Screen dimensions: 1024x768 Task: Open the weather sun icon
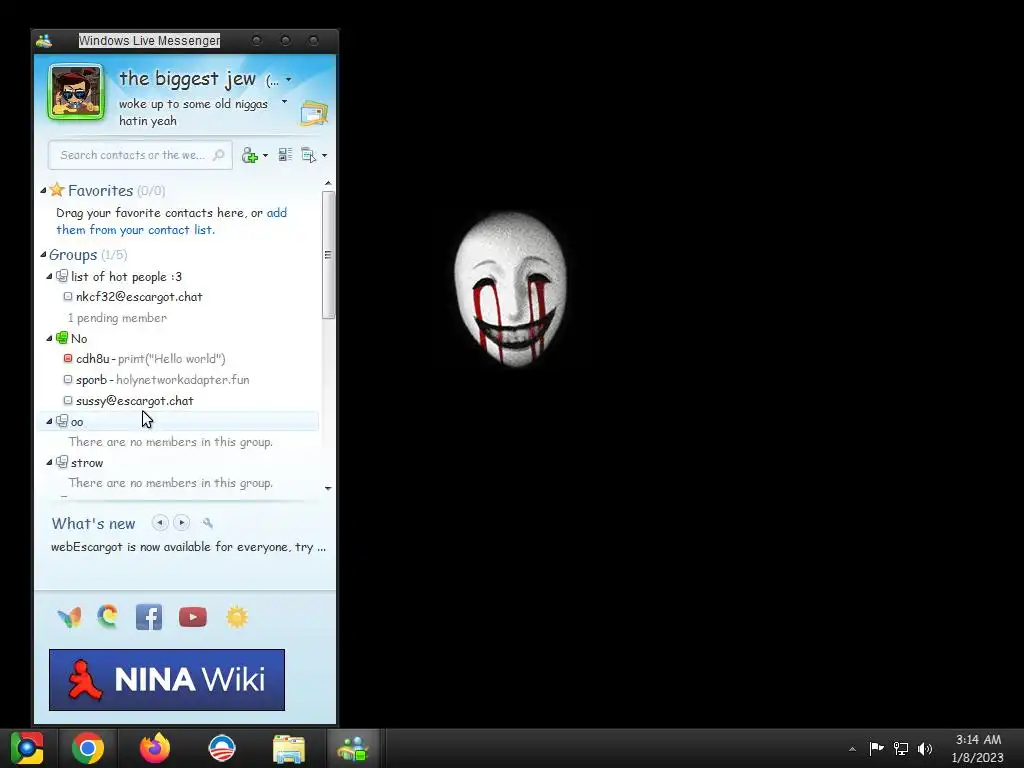point(237,617)
